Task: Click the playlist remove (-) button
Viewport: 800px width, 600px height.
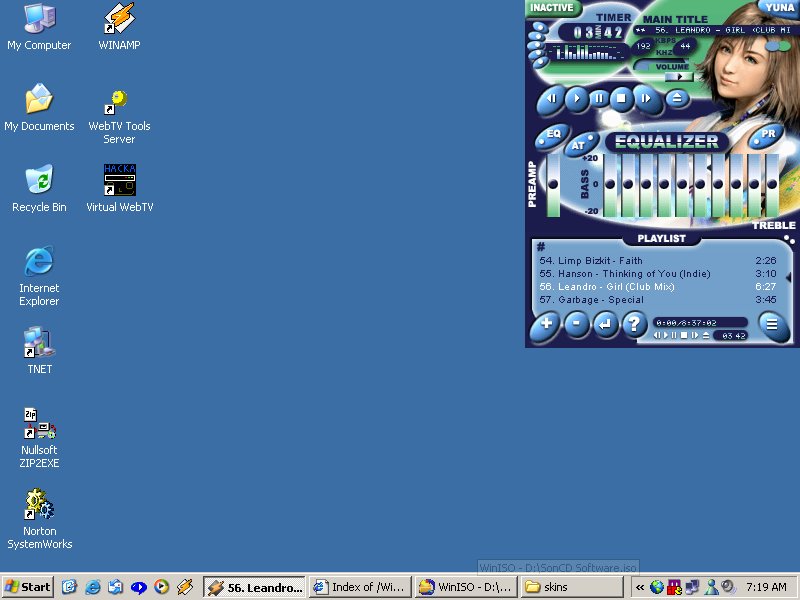Action: [576, 324]
